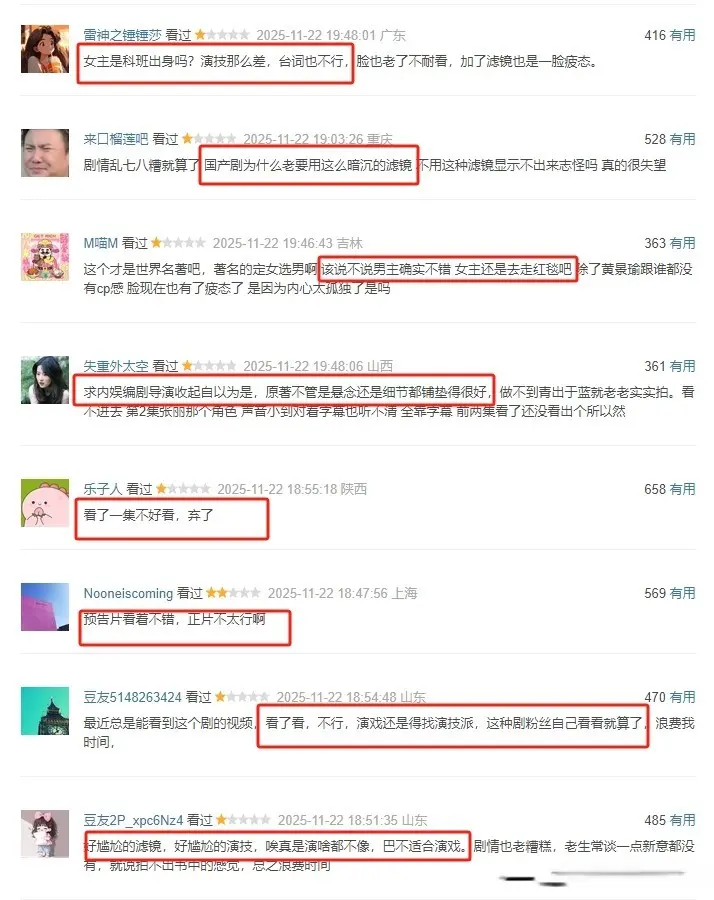Screen dimensions: 714x900
Task: Click 豆友2P_xpc6Nz4 avatar image
Action: point(45,833)
